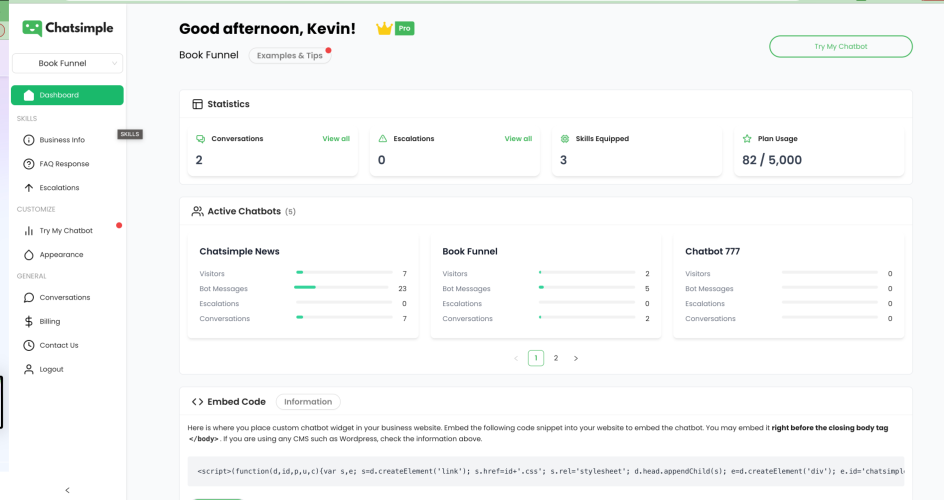View all conversations link
944x500 pixels.
pos(336,138)
